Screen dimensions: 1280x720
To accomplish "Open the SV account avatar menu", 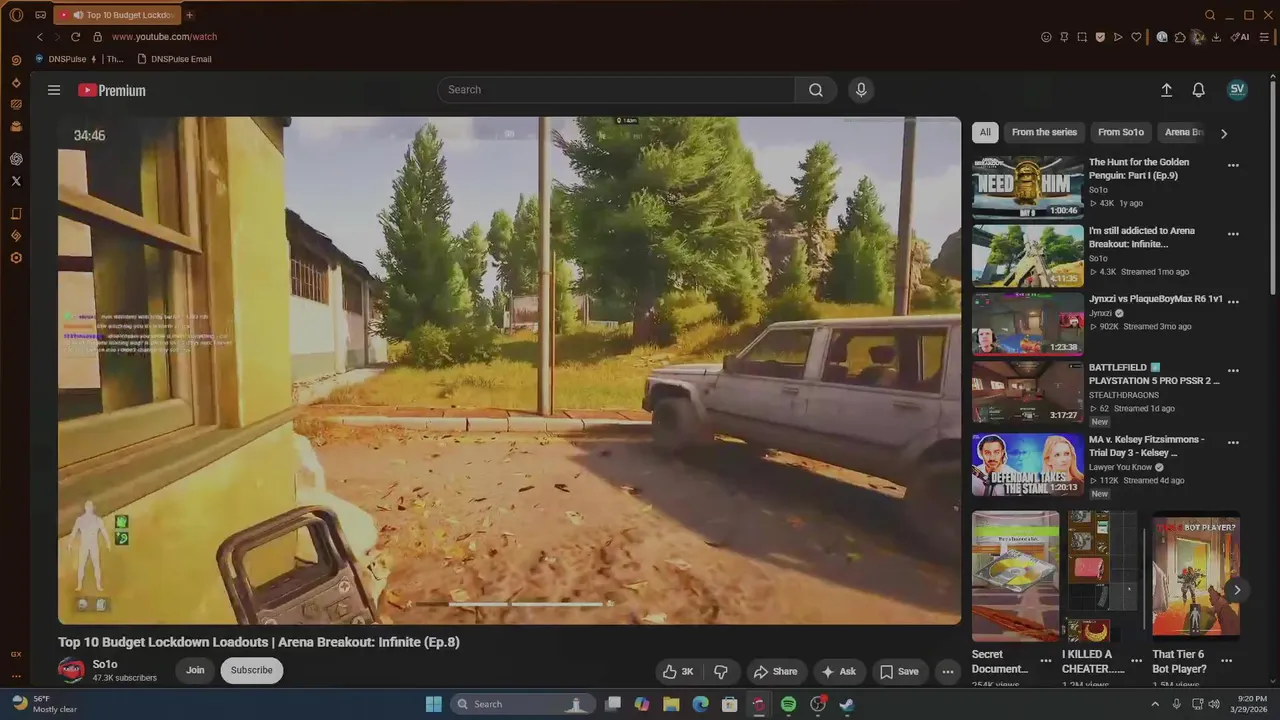I will 1237,89.
